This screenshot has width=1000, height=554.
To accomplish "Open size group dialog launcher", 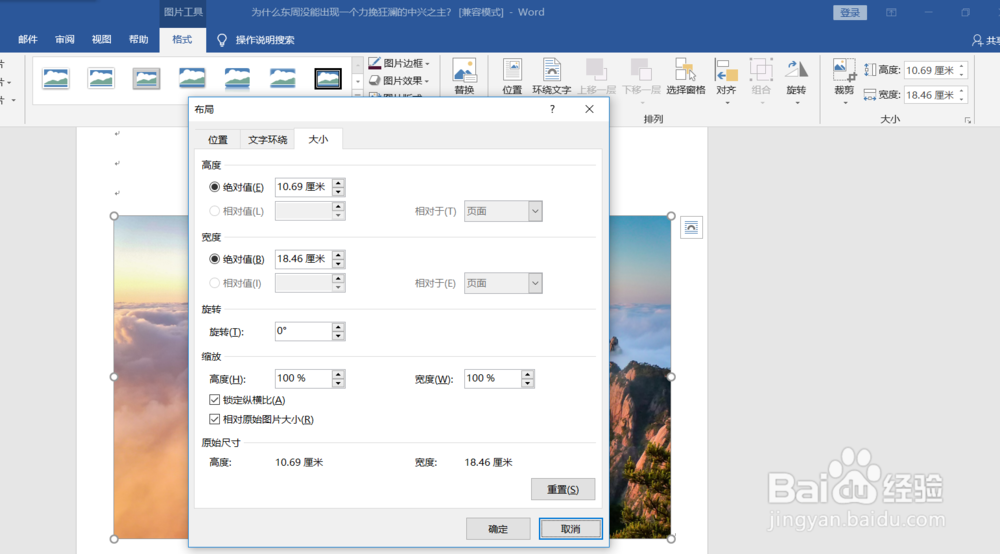I will click(967, 120).
